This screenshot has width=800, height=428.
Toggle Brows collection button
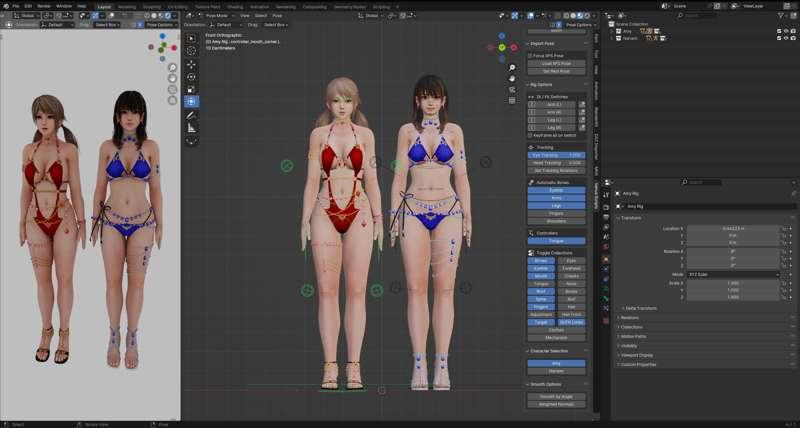(x=541, y=261)
